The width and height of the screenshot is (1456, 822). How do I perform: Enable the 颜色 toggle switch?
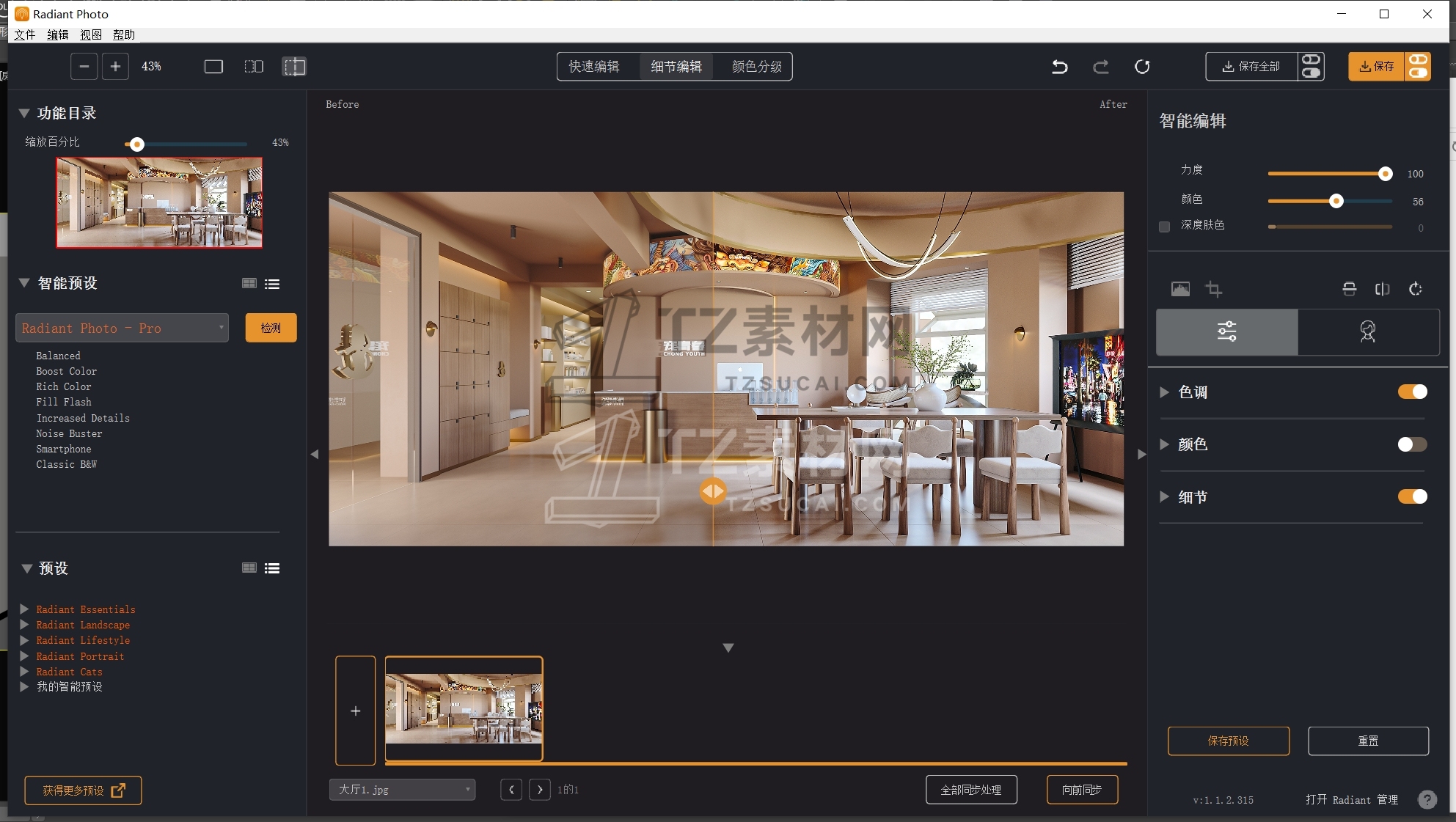tap(1412, 444)
